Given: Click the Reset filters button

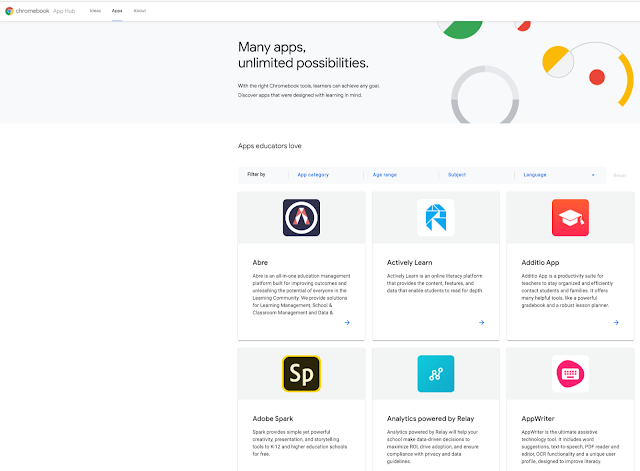Looking at the screenshot, I should point(620,175).
